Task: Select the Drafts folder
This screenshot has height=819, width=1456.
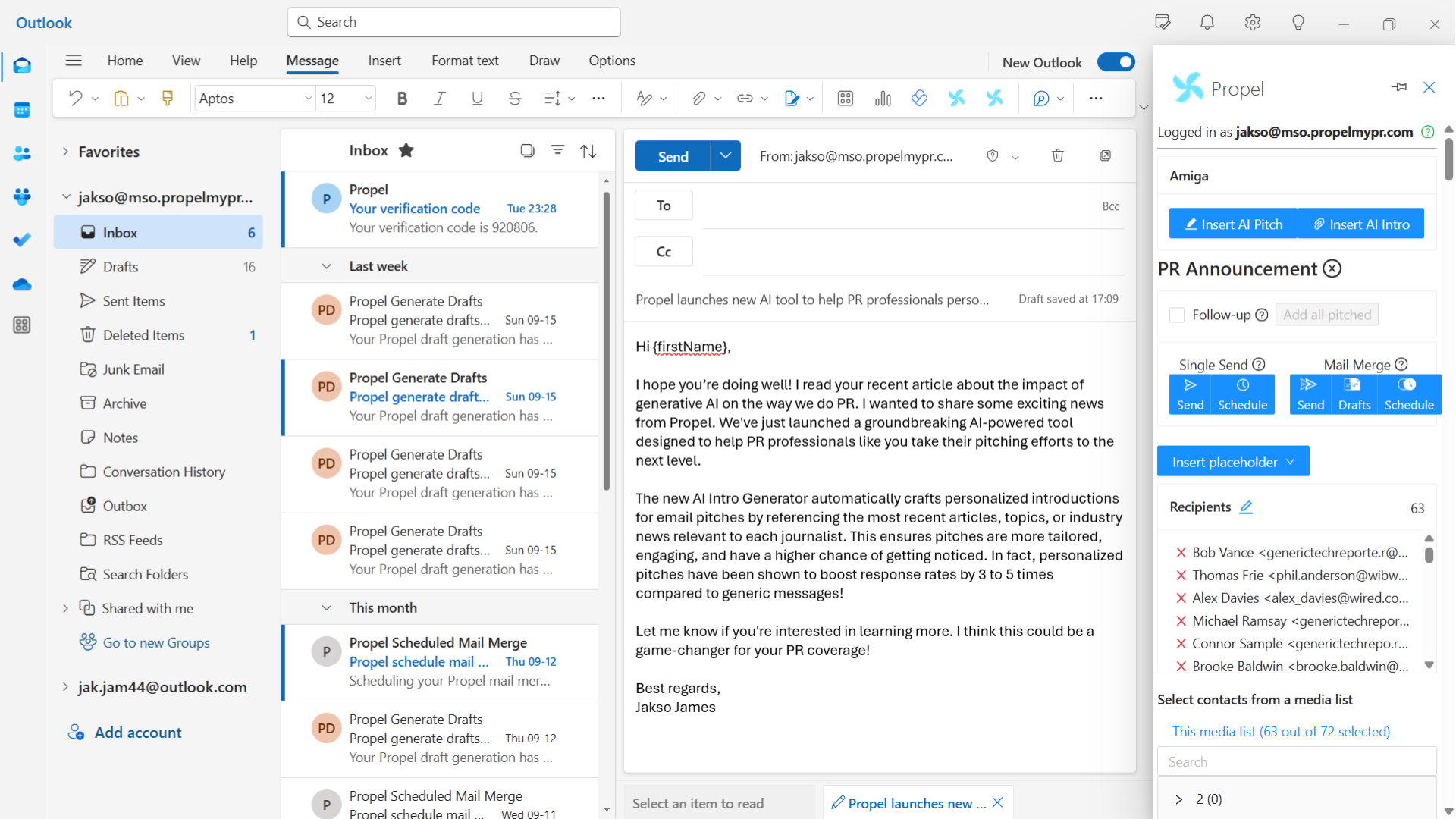Action: (x=158, y=267)
